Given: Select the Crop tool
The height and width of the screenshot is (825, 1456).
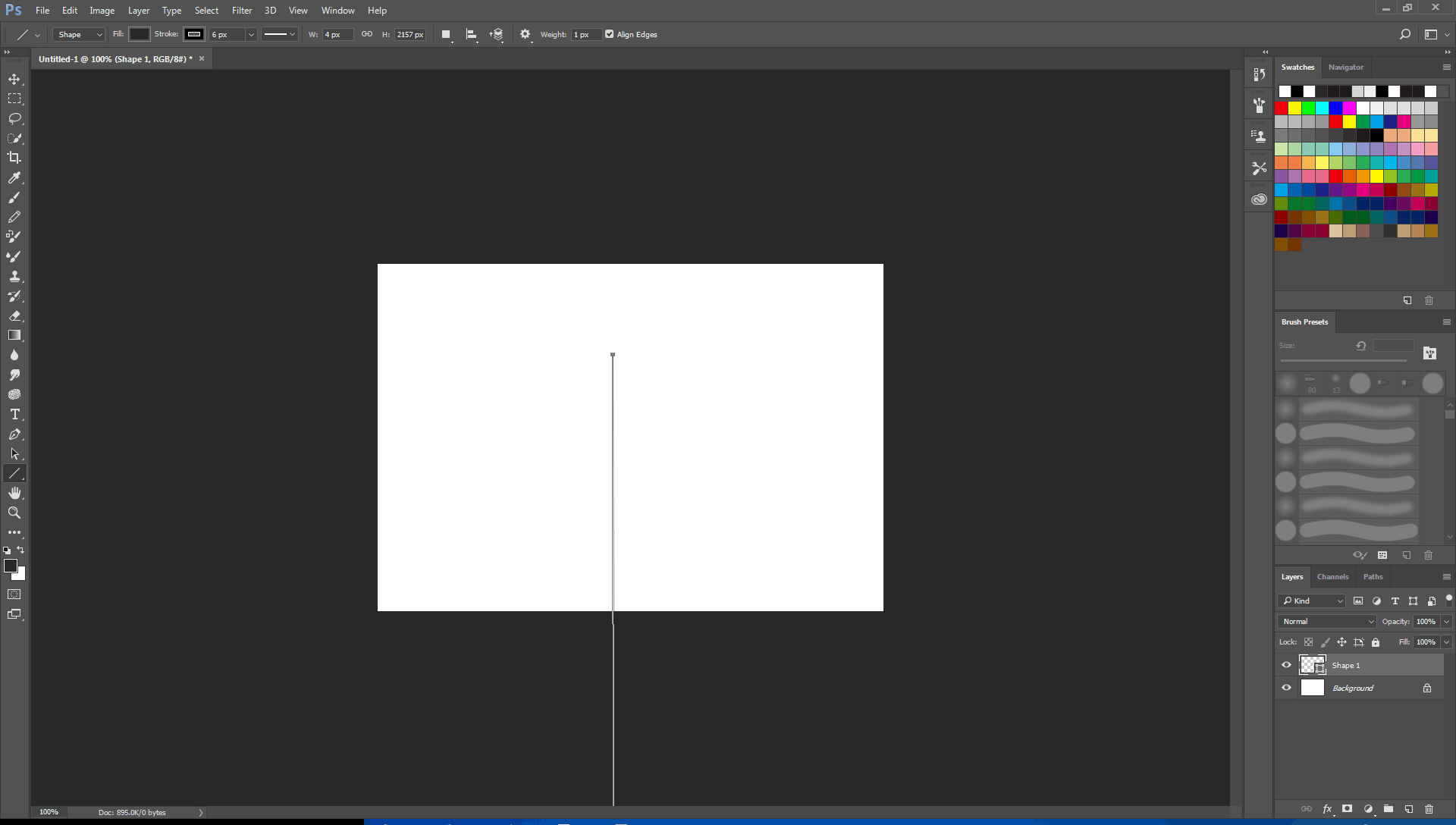Looking at the screenshot, I should [14, 157].
